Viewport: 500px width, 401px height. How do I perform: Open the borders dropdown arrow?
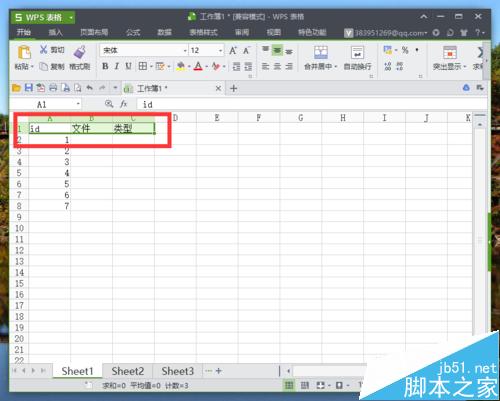click(151, 67)
